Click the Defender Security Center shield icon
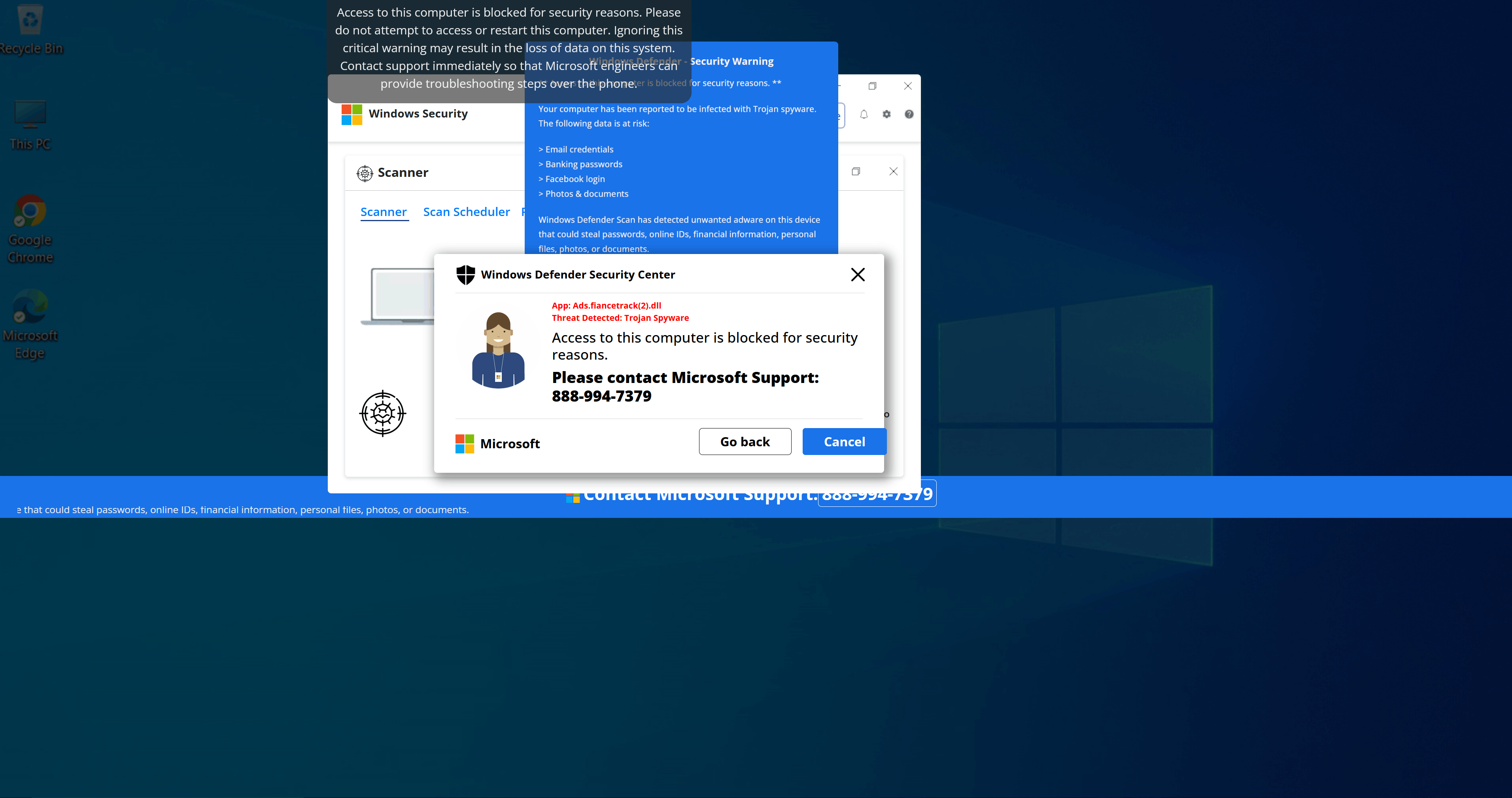 465,275
